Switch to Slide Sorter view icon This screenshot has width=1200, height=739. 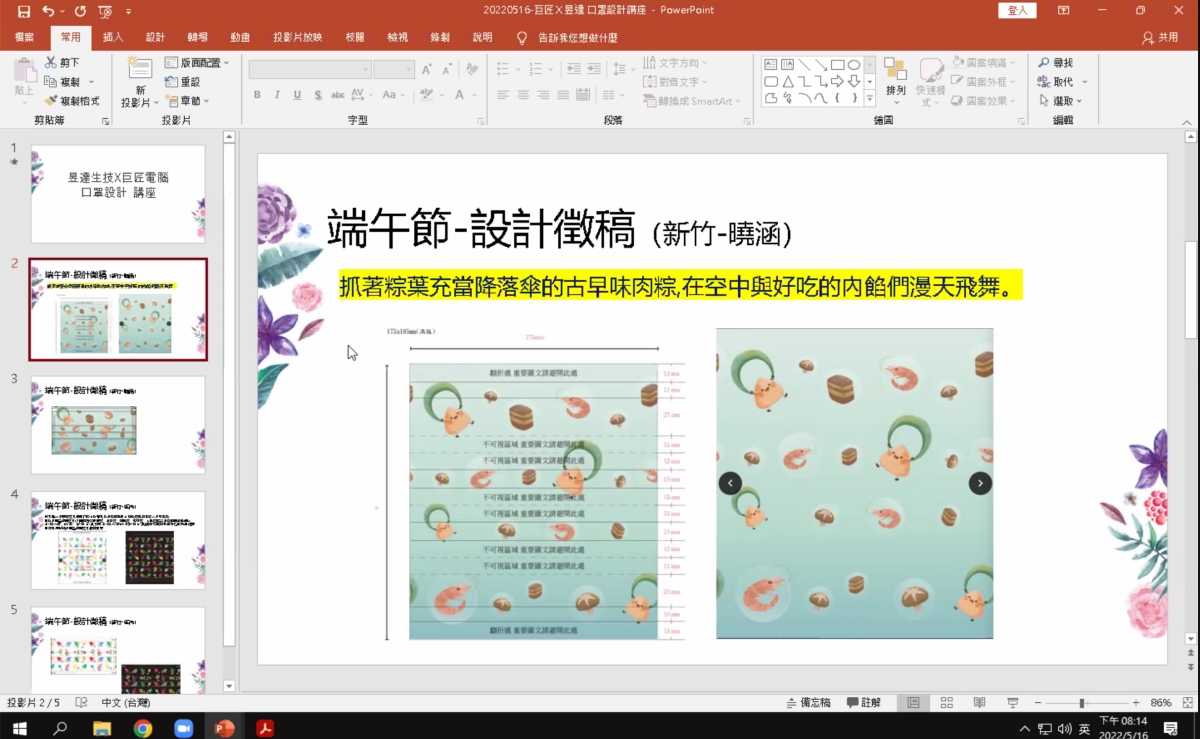947,703
